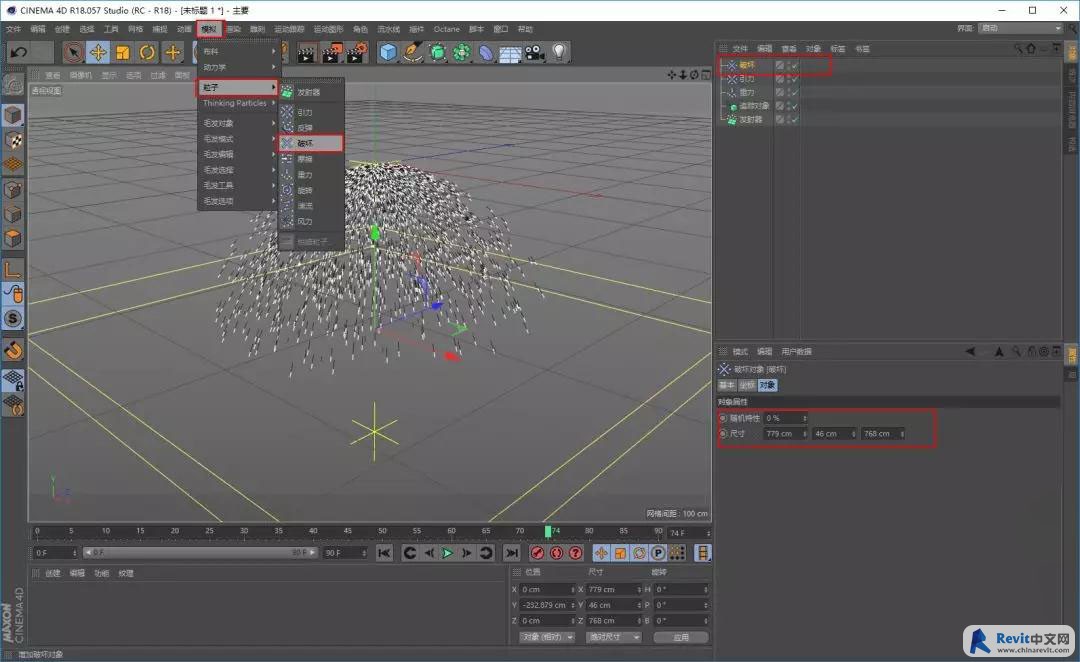This screenshot has width=1080, height=662.
Task: Expand the 布料 submenu
Action: pyautogui.click(x=238, y=52)
